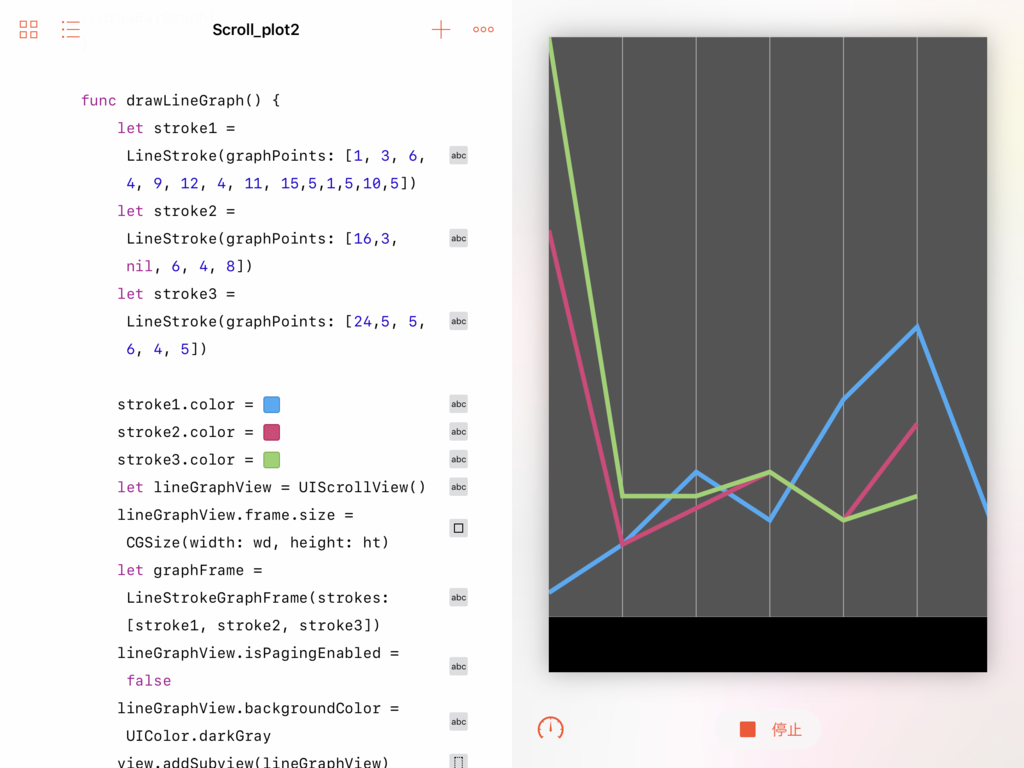Tap the number 24 in stroke3 points
Screen dimensions: 1024x768
pos(362,321)
